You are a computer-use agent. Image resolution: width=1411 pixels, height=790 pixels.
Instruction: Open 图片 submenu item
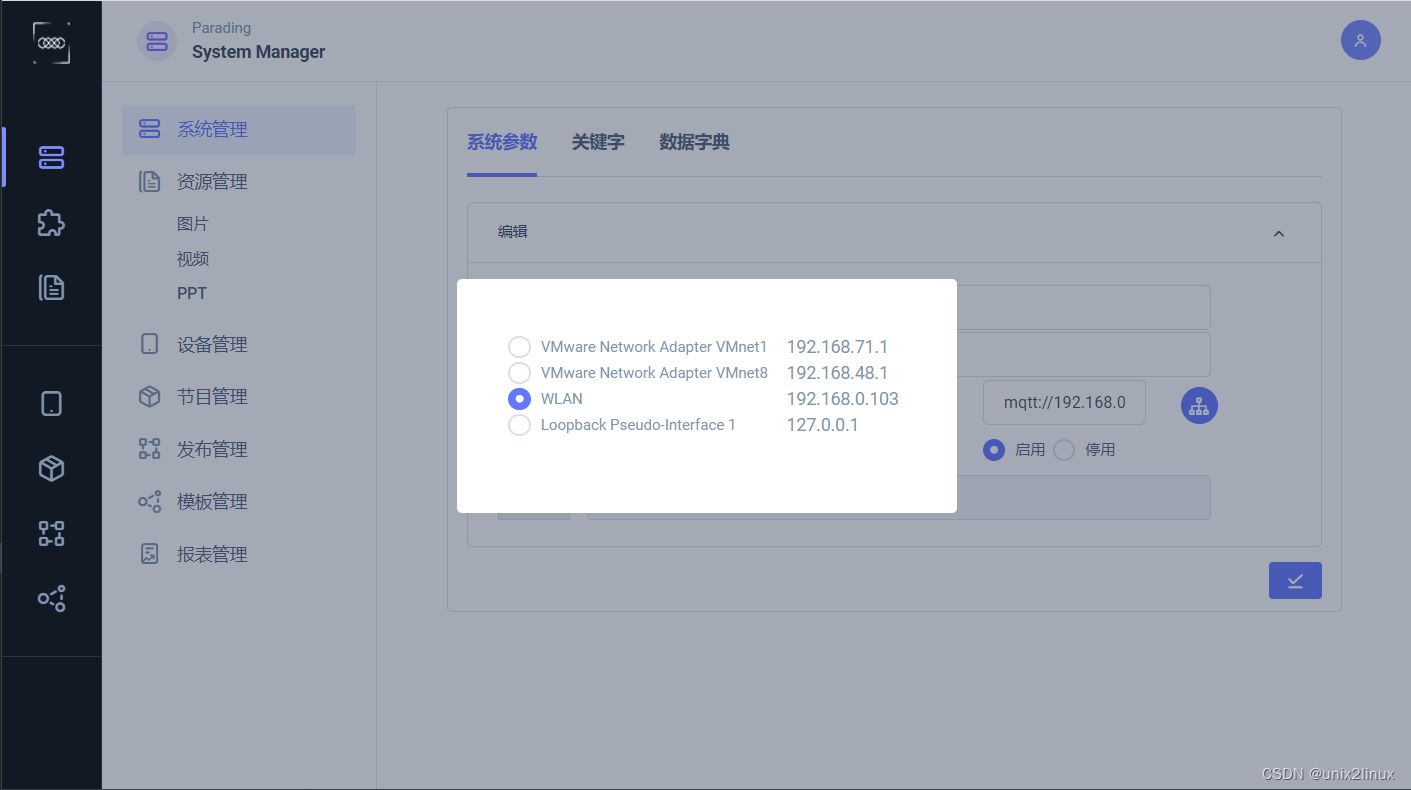click(x=193, y=224)
